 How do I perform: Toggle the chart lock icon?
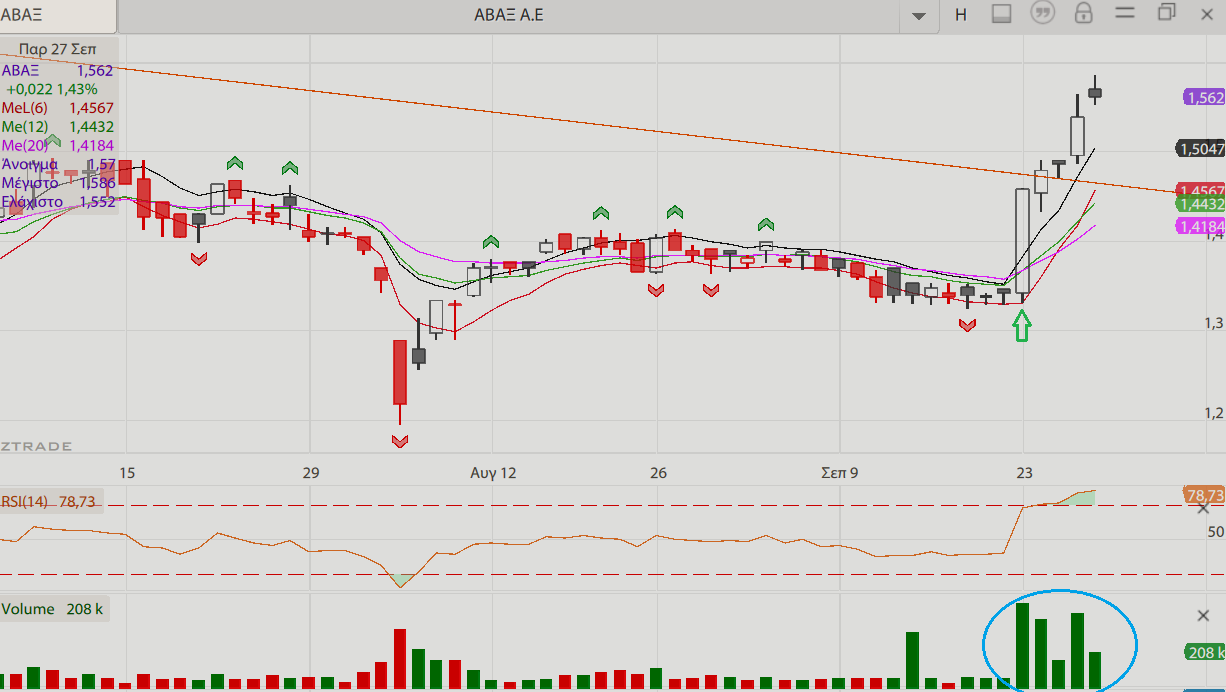tap(1083, 14)
